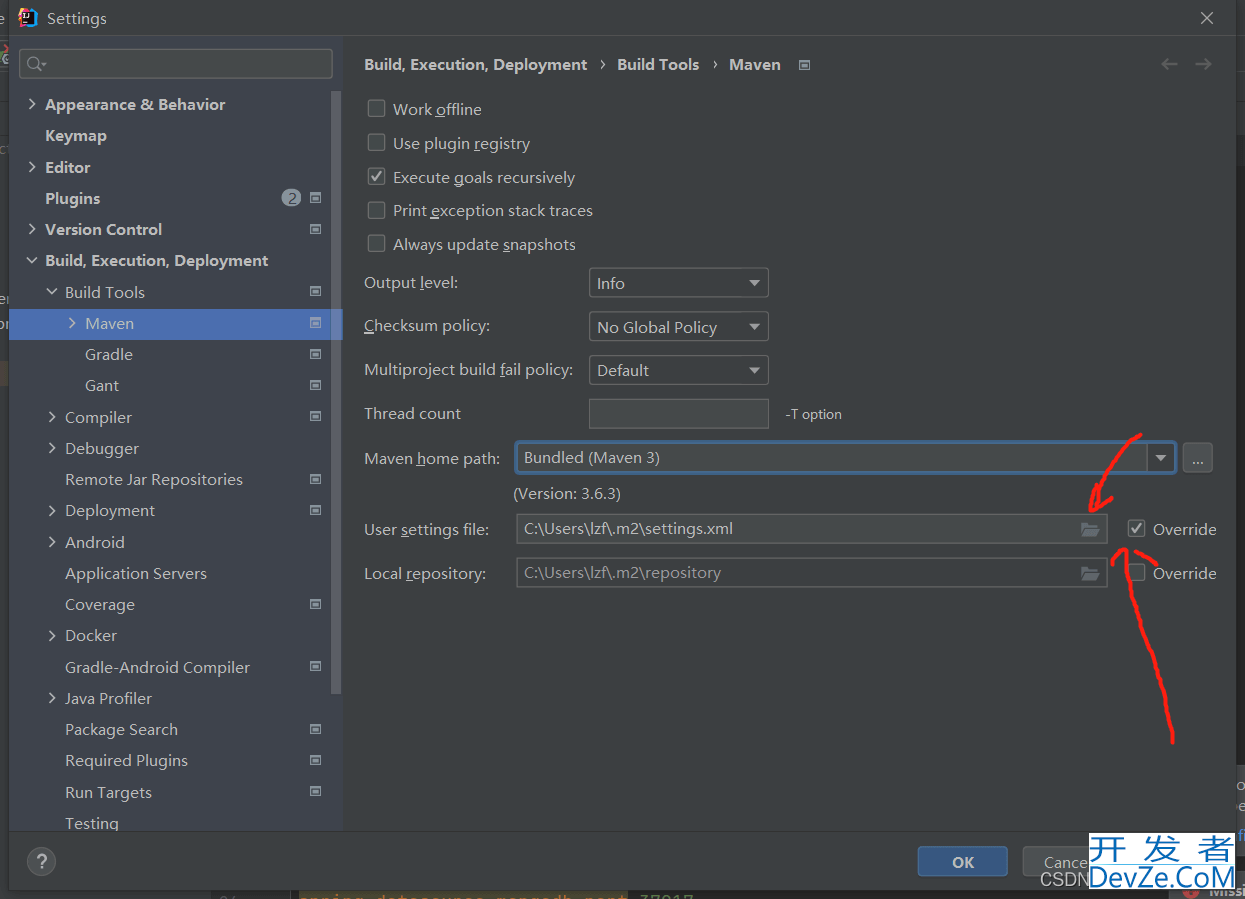The image size is (1245, 899).
Task: Expand the Debugger node
Action: (x=52, y=448)
